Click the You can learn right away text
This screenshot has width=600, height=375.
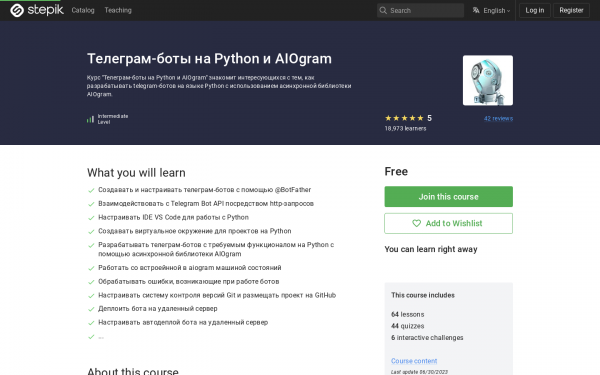click(431, 249)
